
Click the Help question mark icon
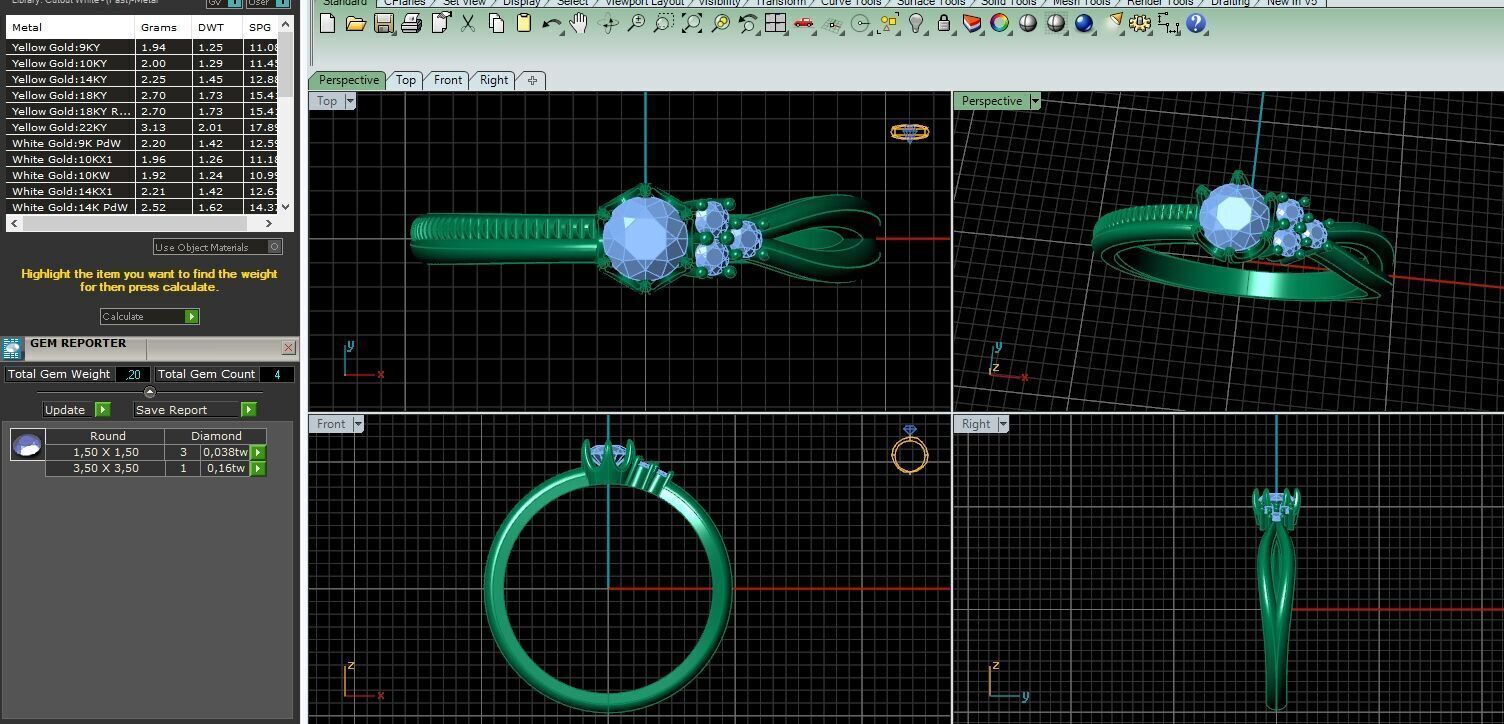[x=1195, y=23]
